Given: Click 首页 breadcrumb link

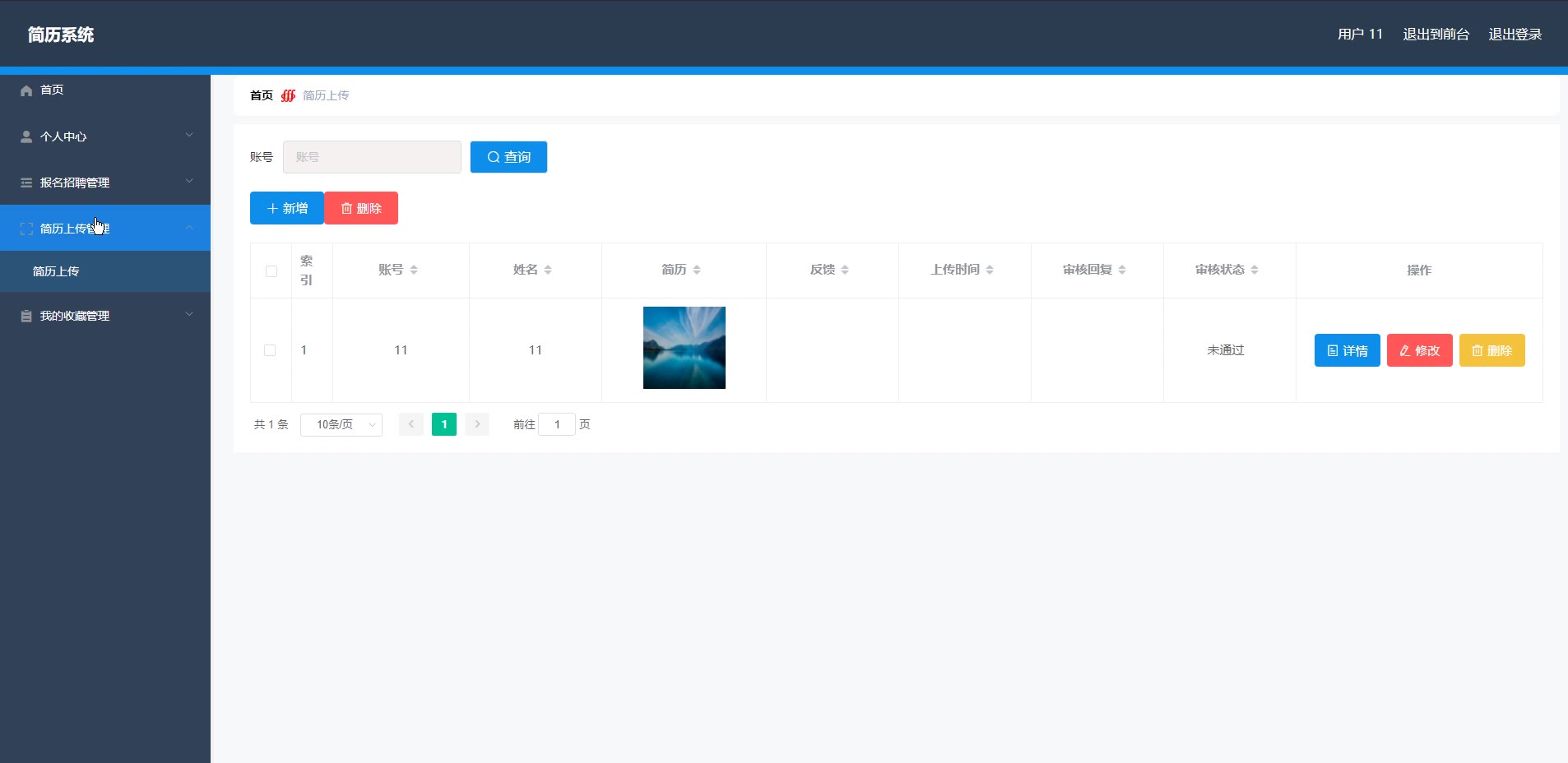Looking at the screenshot, I should click(262, 95).
